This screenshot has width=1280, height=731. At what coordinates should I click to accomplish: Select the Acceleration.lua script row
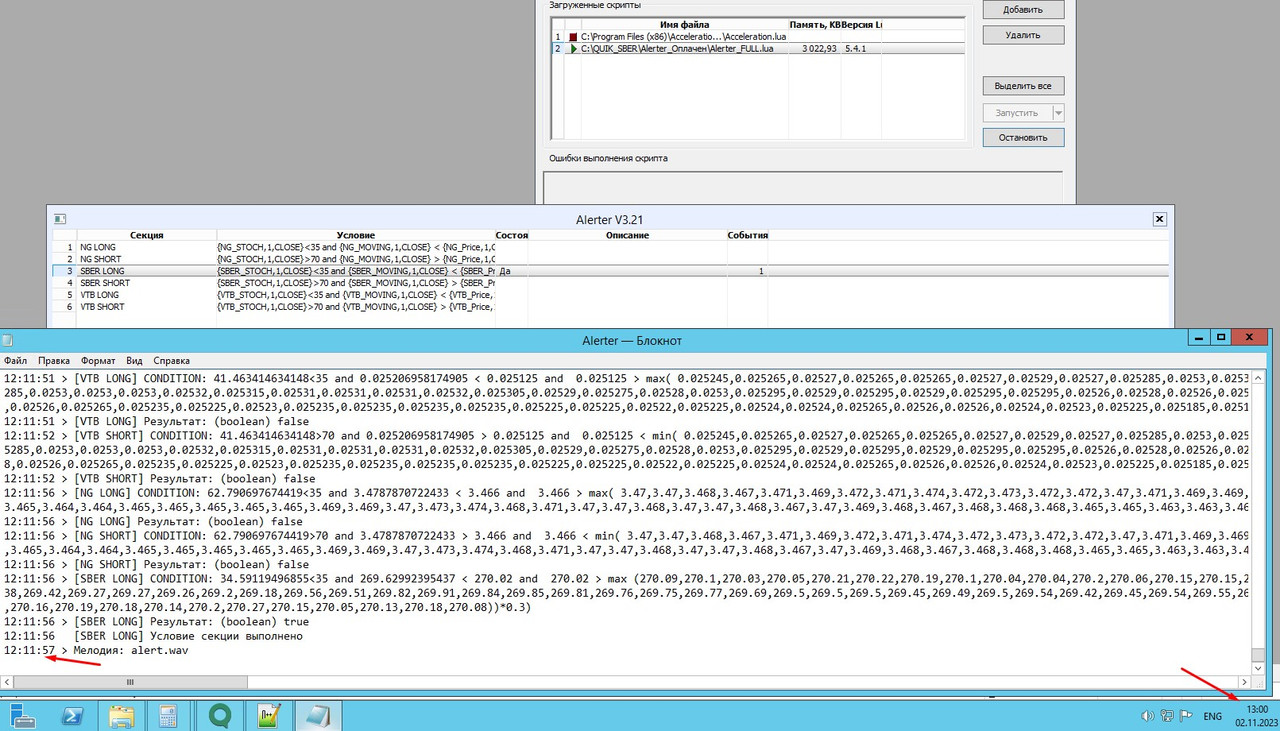pyautogui.click(x=758, y=36)
